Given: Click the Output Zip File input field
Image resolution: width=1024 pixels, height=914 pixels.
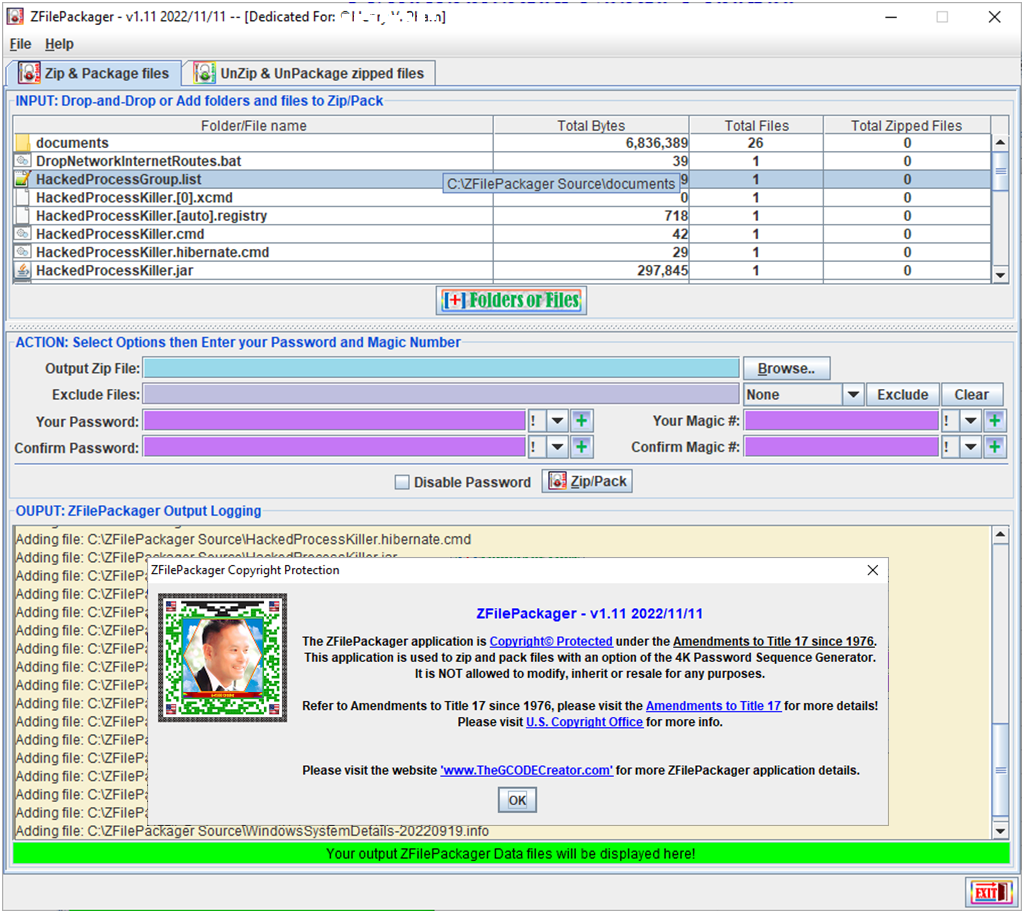Looking at the screenshot, I should [x=441, y=368].
